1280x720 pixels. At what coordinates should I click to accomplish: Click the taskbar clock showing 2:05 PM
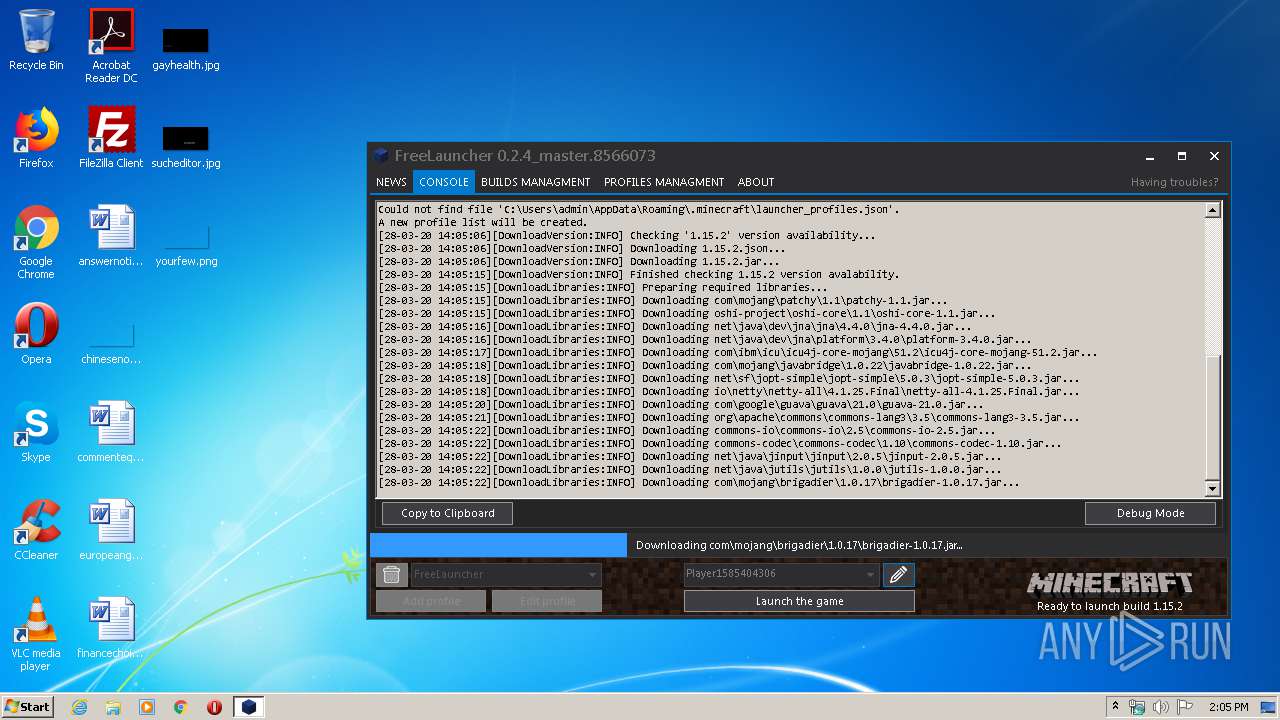coord(1228,707)
